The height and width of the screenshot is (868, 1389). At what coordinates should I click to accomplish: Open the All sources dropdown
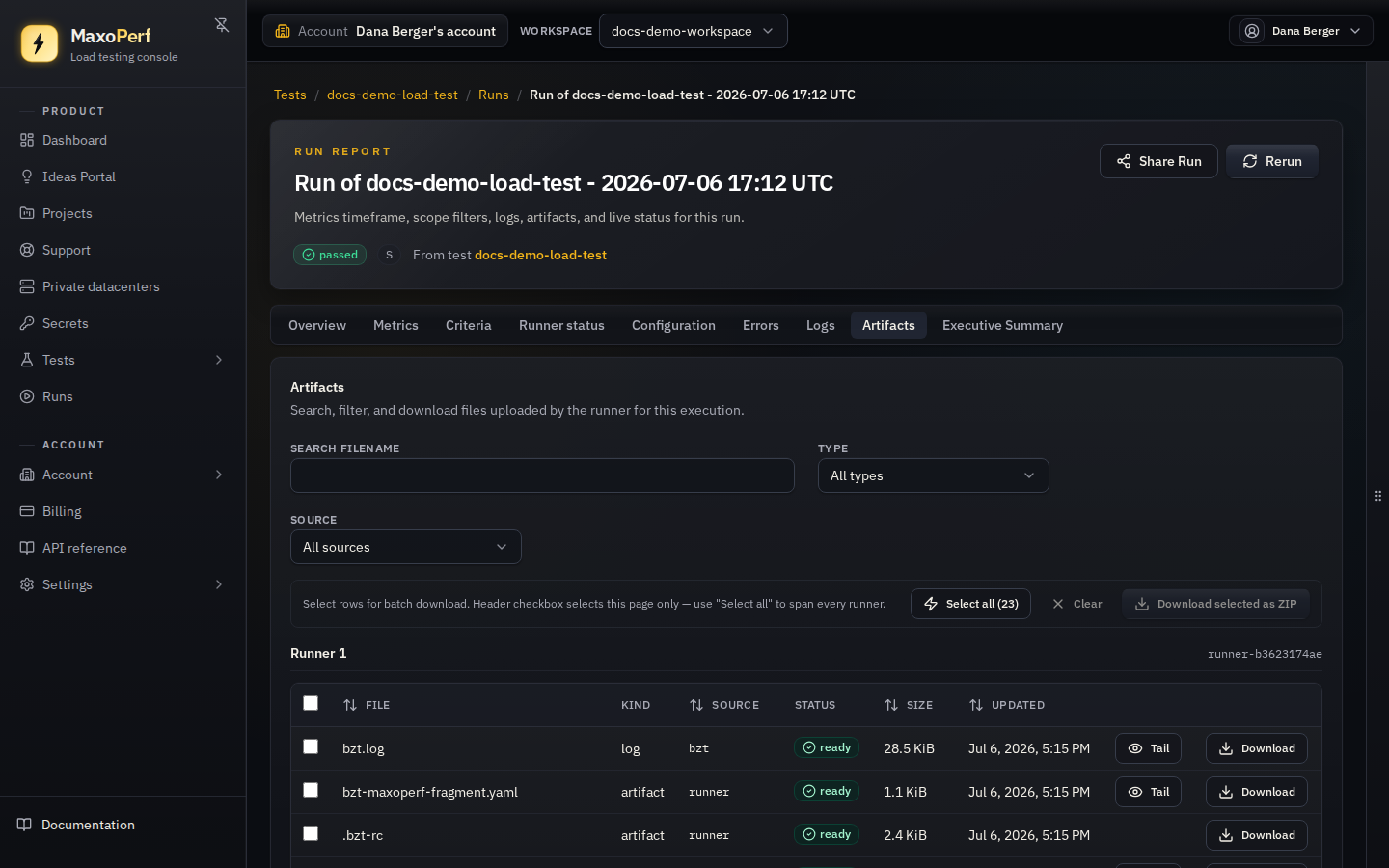click(406, 547)
